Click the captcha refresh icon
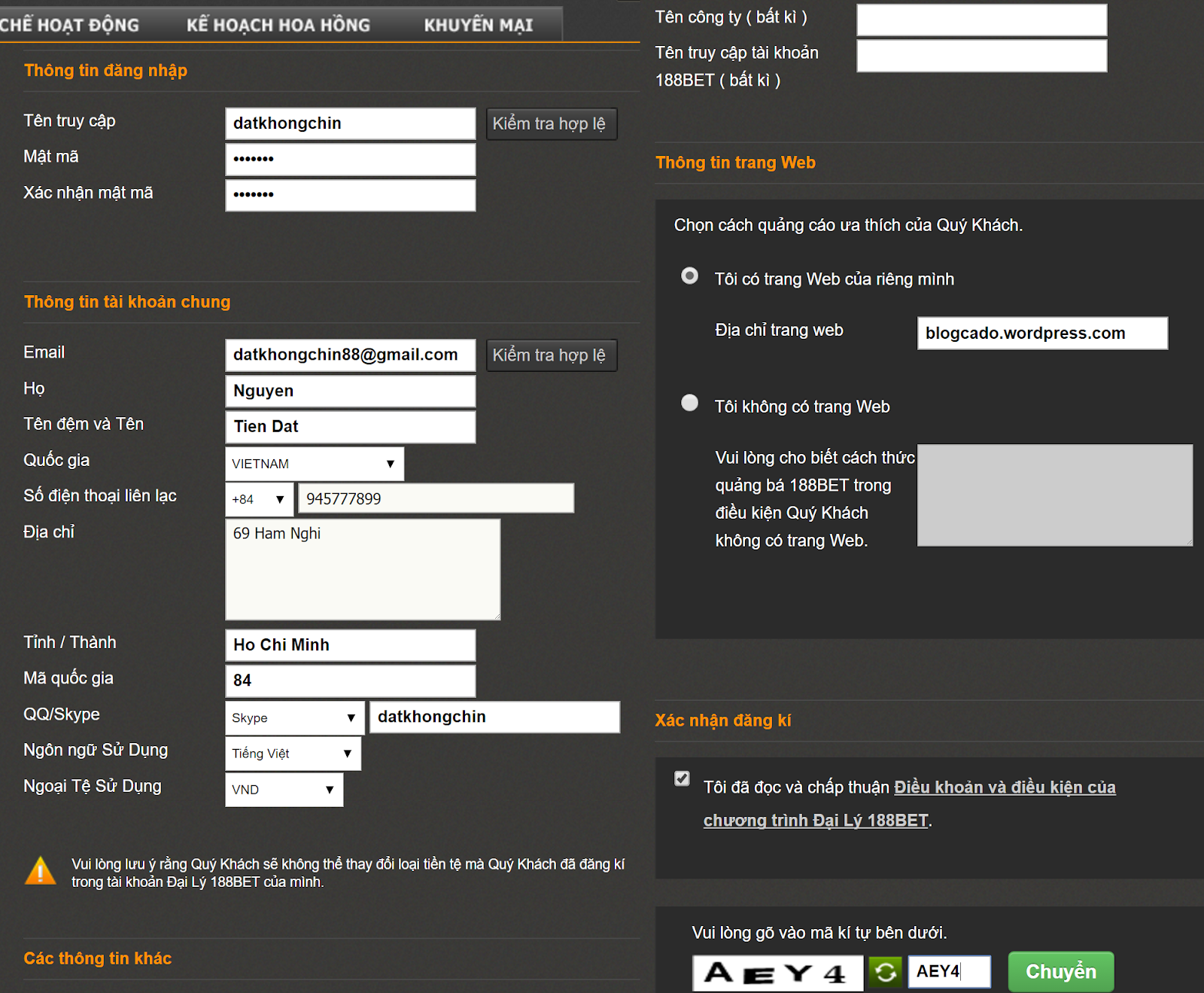Viewport: 1204px width, 993px height. (x=886, y=972)
